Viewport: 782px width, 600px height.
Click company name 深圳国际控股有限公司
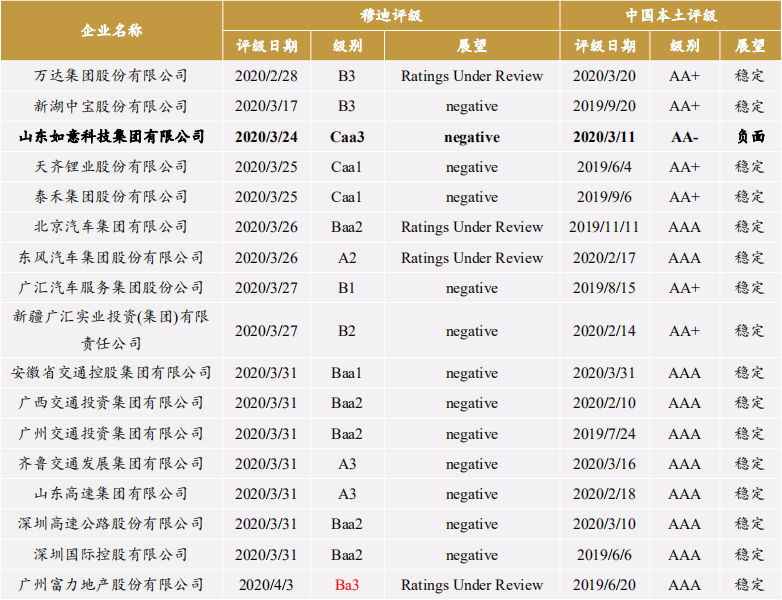pos(111,555)
